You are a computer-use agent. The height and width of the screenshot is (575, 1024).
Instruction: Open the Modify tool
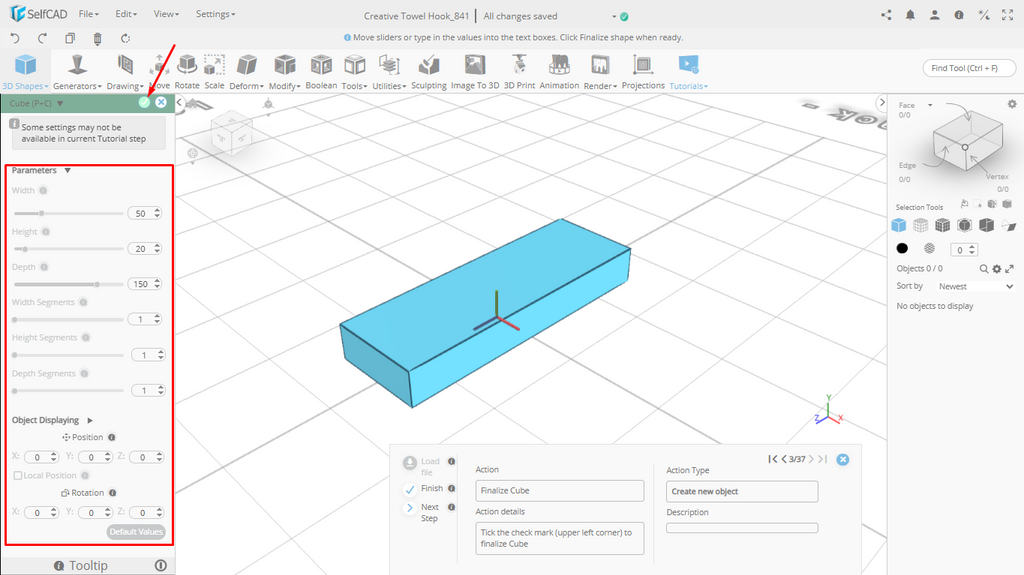284,72
